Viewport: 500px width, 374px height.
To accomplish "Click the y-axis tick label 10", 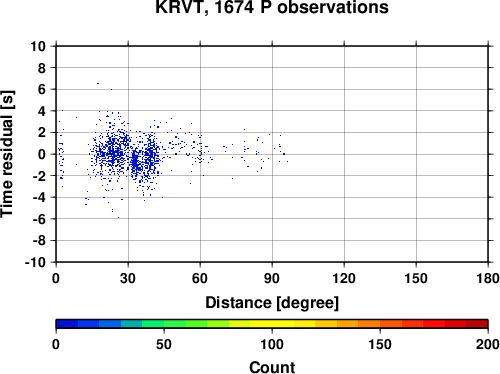I will click(x=38, y=46).
